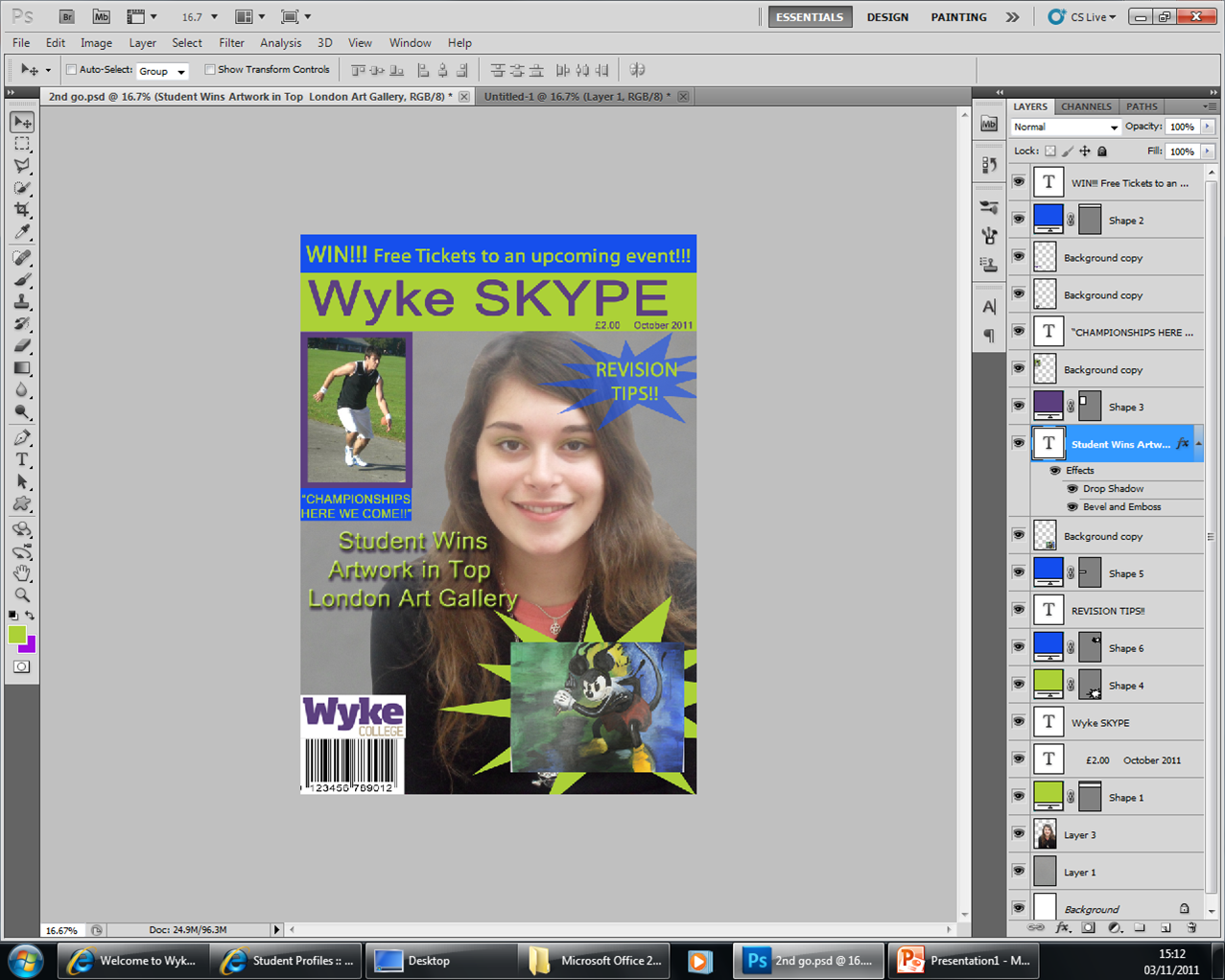Click the green foreground color swatch
1225x980 pixels.
(x=16, y=634)
